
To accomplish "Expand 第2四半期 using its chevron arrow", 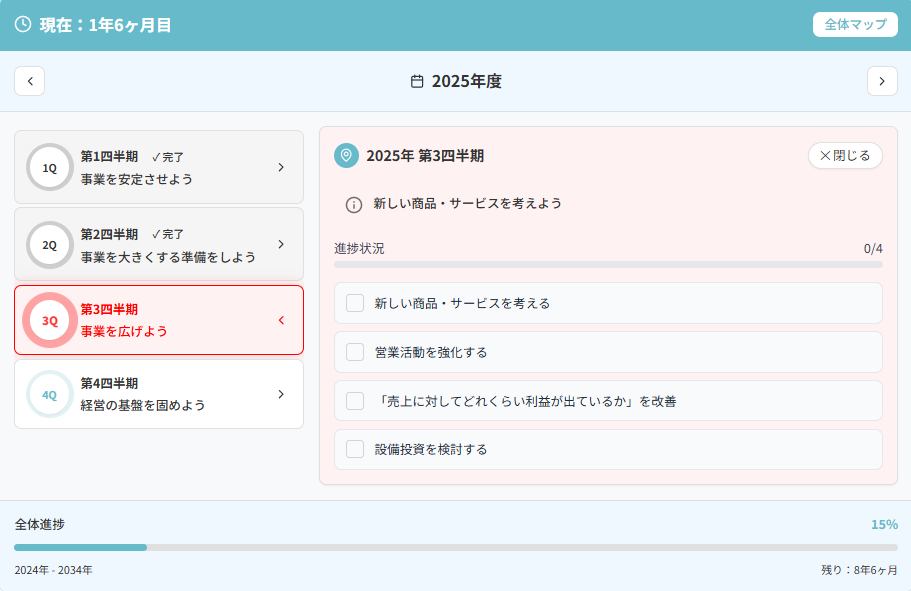I will [281, 244].
